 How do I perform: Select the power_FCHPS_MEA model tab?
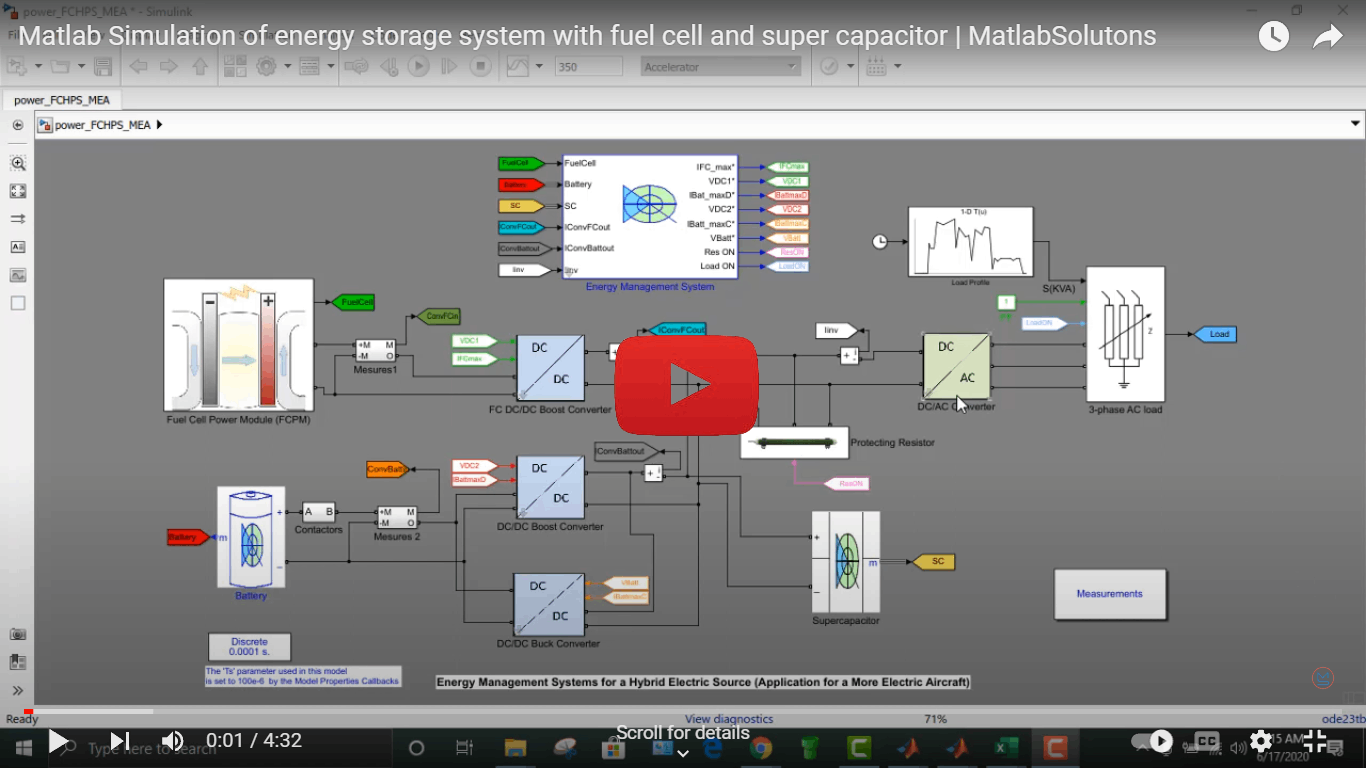tap(62, 100)
